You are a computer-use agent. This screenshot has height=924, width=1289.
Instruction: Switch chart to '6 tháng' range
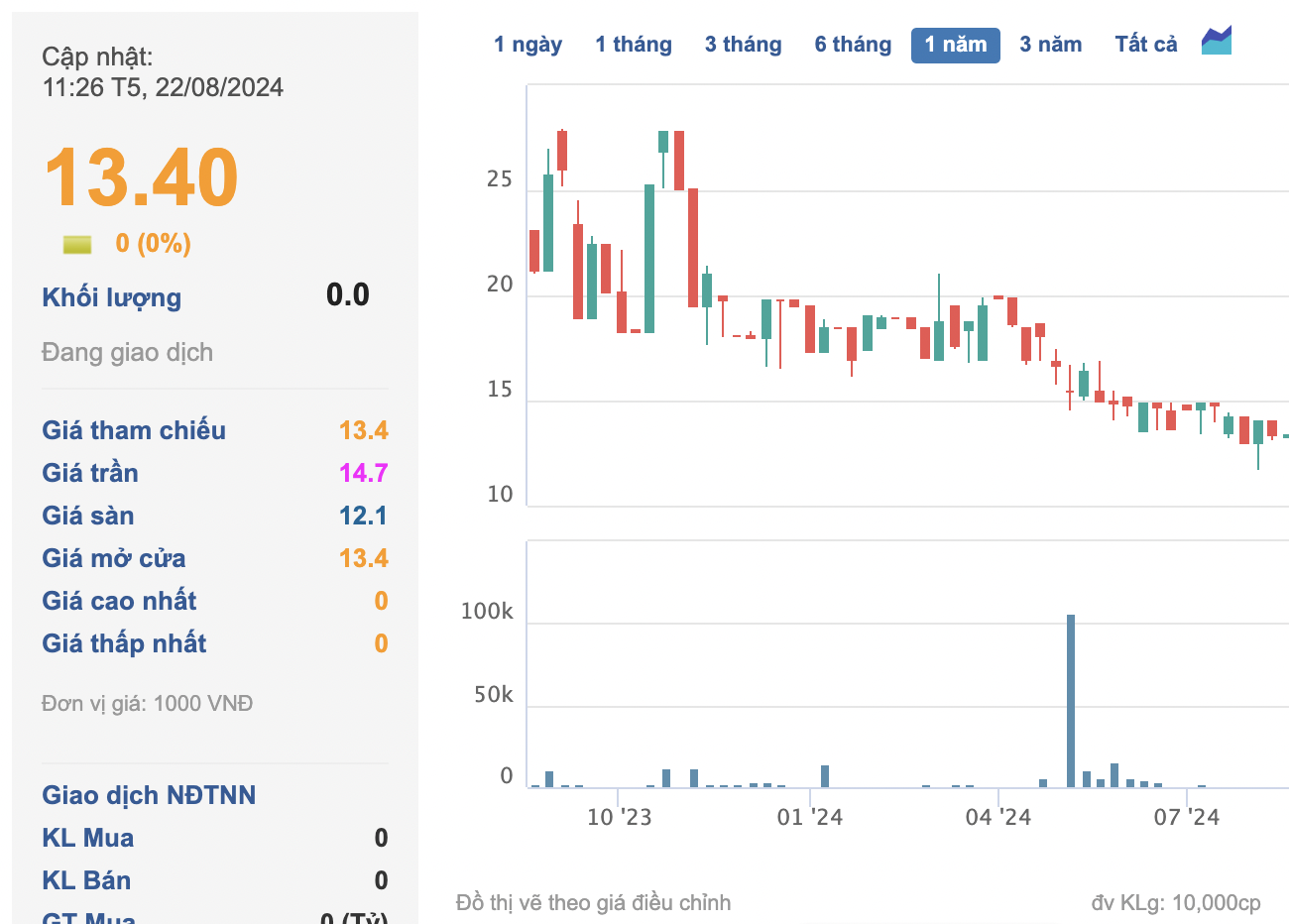click(x=854, y=45)
